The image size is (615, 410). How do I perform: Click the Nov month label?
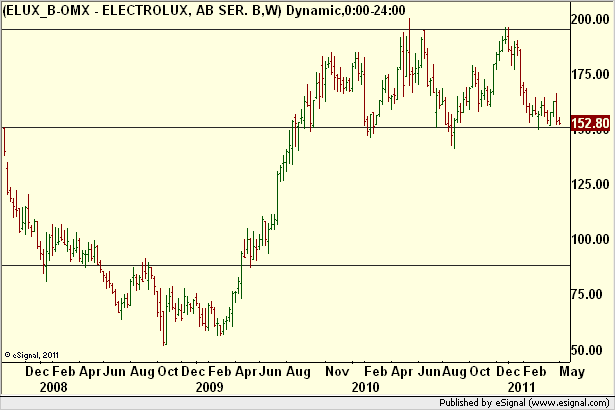pyautogui.click(x=337, y=371)
